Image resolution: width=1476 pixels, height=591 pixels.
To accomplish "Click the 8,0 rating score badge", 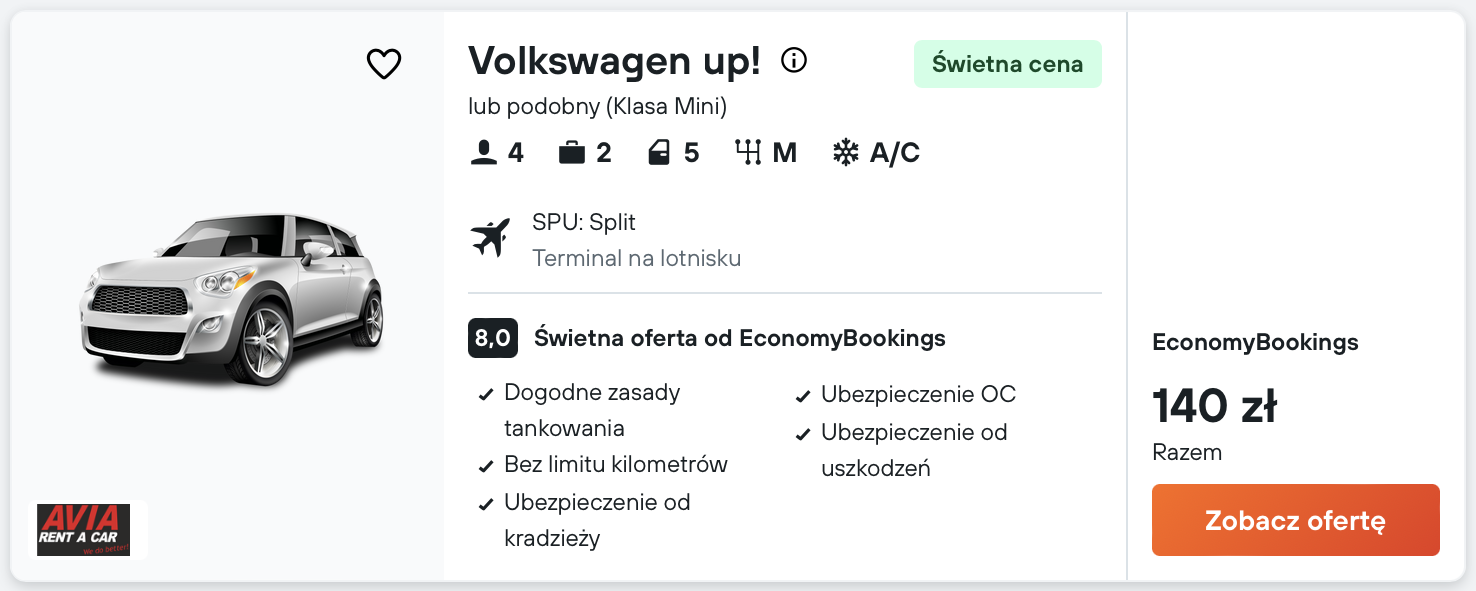I will pos(493,338).
